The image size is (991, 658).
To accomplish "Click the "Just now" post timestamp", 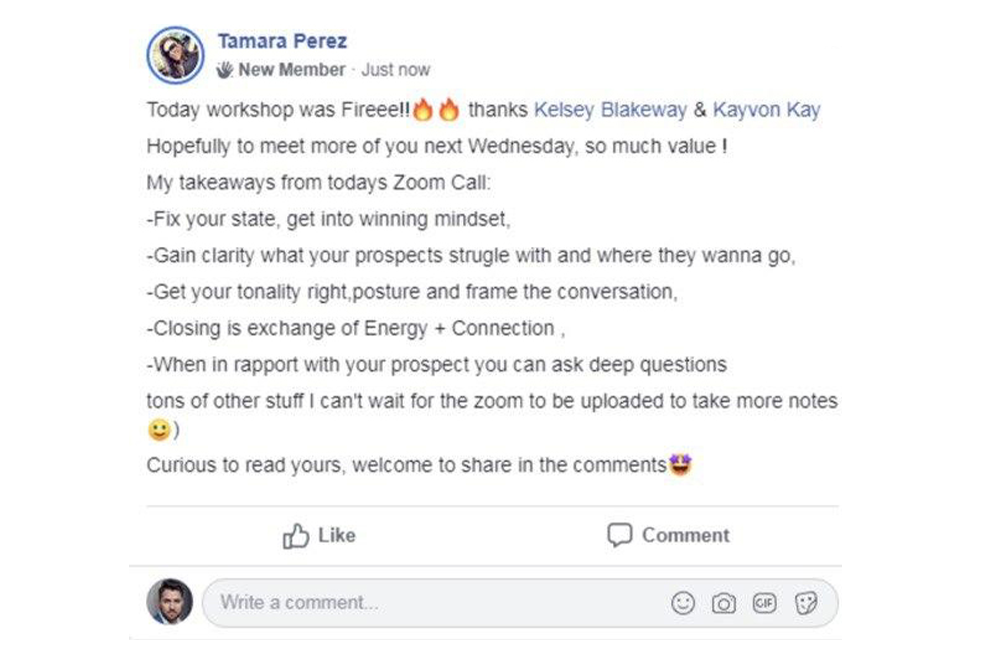I will [396, 70].
